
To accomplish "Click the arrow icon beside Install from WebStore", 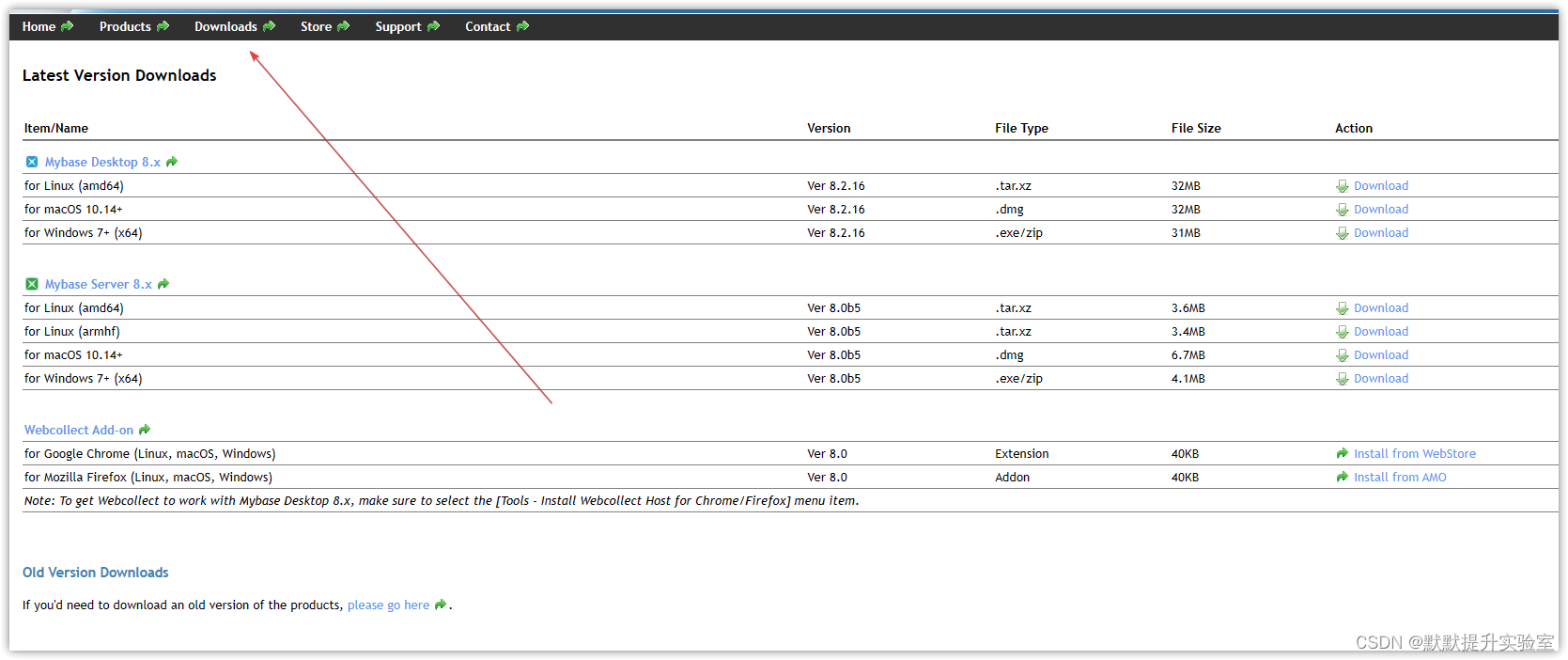I will tap(1343, 453).
